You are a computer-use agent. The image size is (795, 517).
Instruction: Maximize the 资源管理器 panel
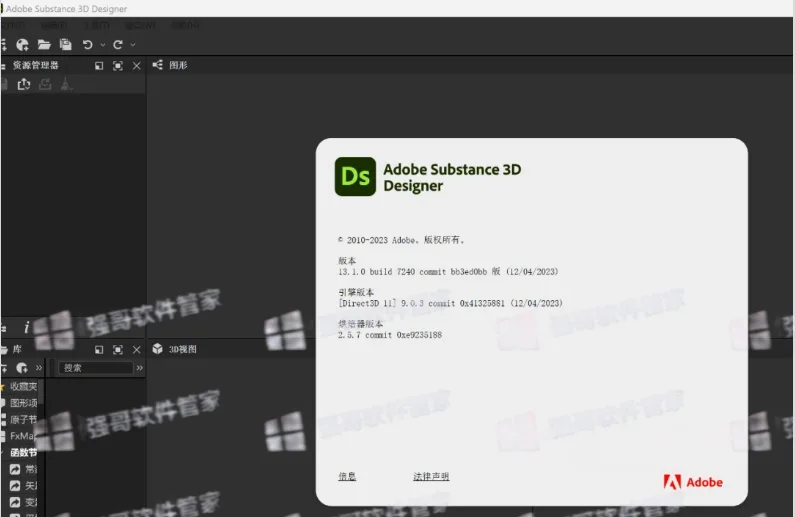pos(118,66)
